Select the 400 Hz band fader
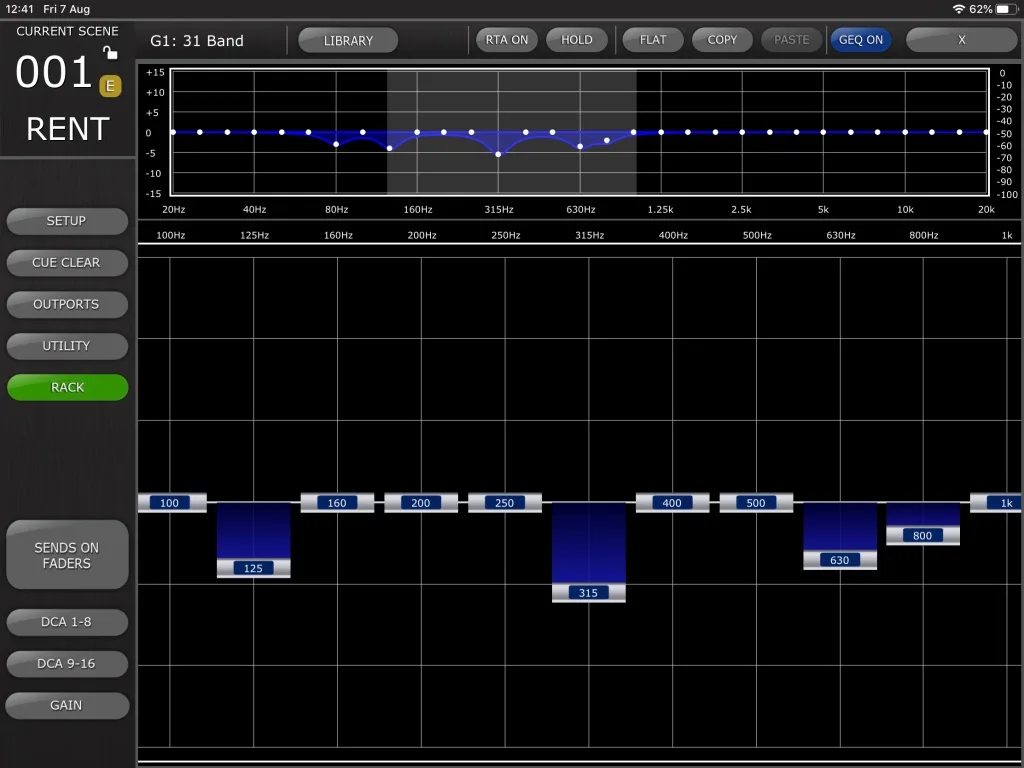The width and height of the screenshot is (1024, 768). pyautogui.click(x=672, y=503)
